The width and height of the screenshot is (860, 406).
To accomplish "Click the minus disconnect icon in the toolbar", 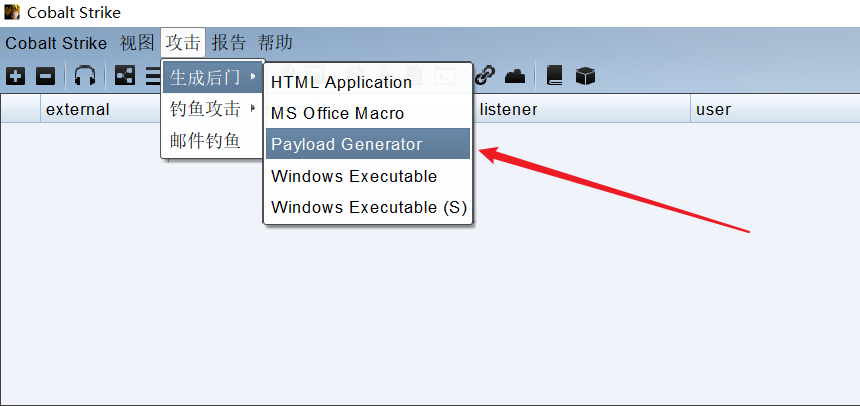I will point(46,76).
